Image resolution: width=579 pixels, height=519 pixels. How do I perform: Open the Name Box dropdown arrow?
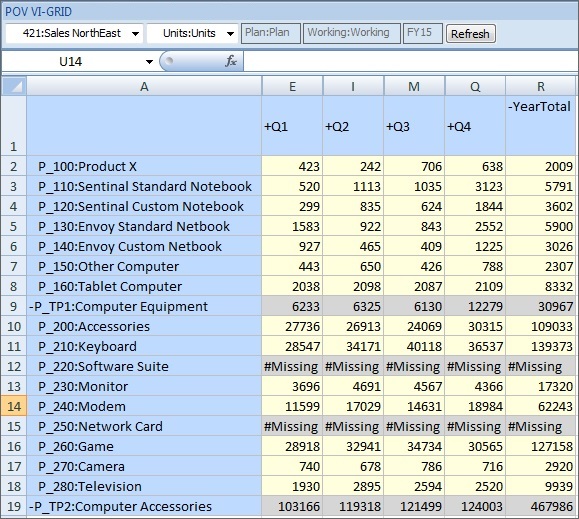pyautogui.click(x=149, y=62)
